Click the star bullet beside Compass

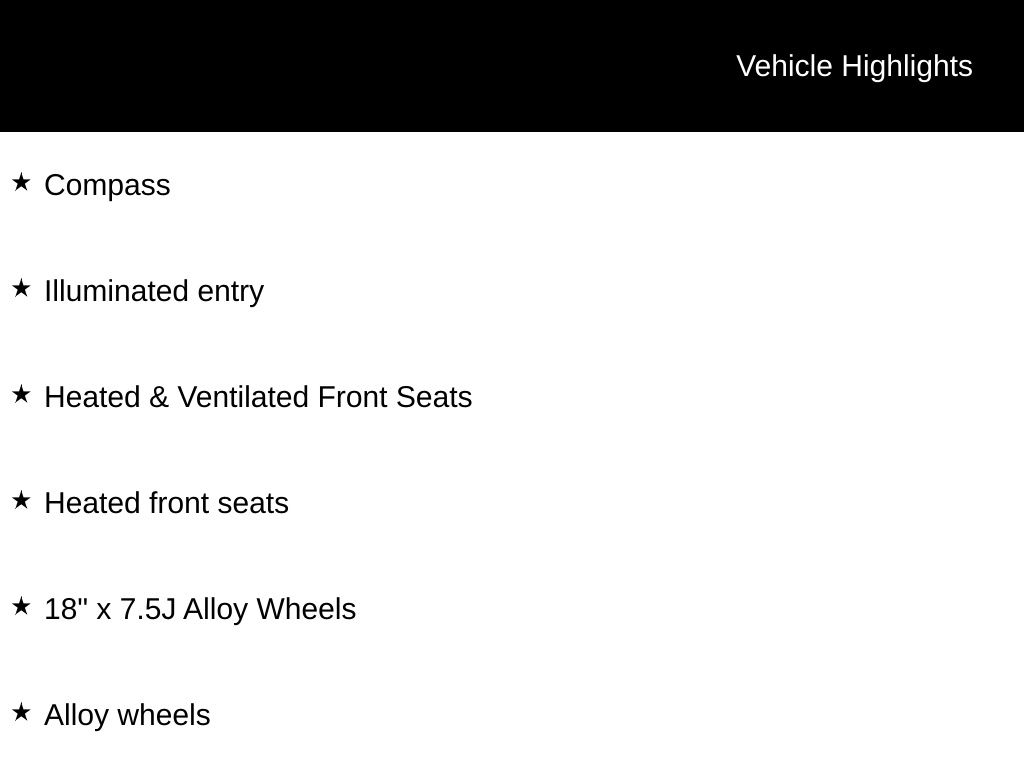(21, 183)
